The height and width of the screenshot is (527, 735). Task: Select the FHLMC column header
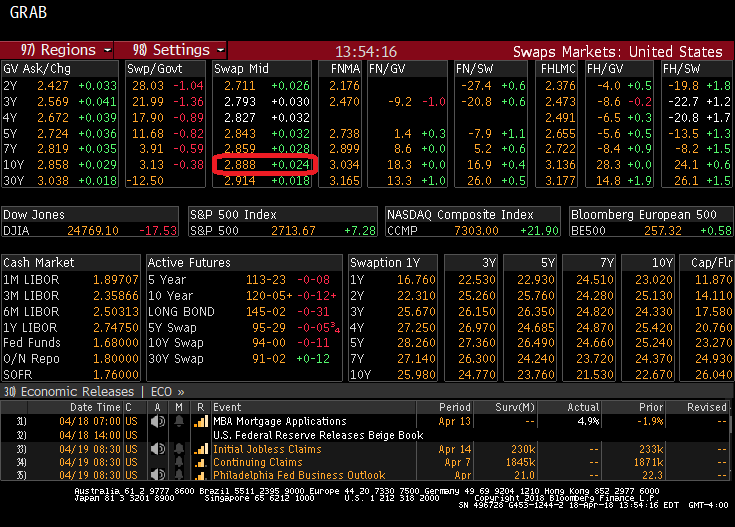pos(558,69)
